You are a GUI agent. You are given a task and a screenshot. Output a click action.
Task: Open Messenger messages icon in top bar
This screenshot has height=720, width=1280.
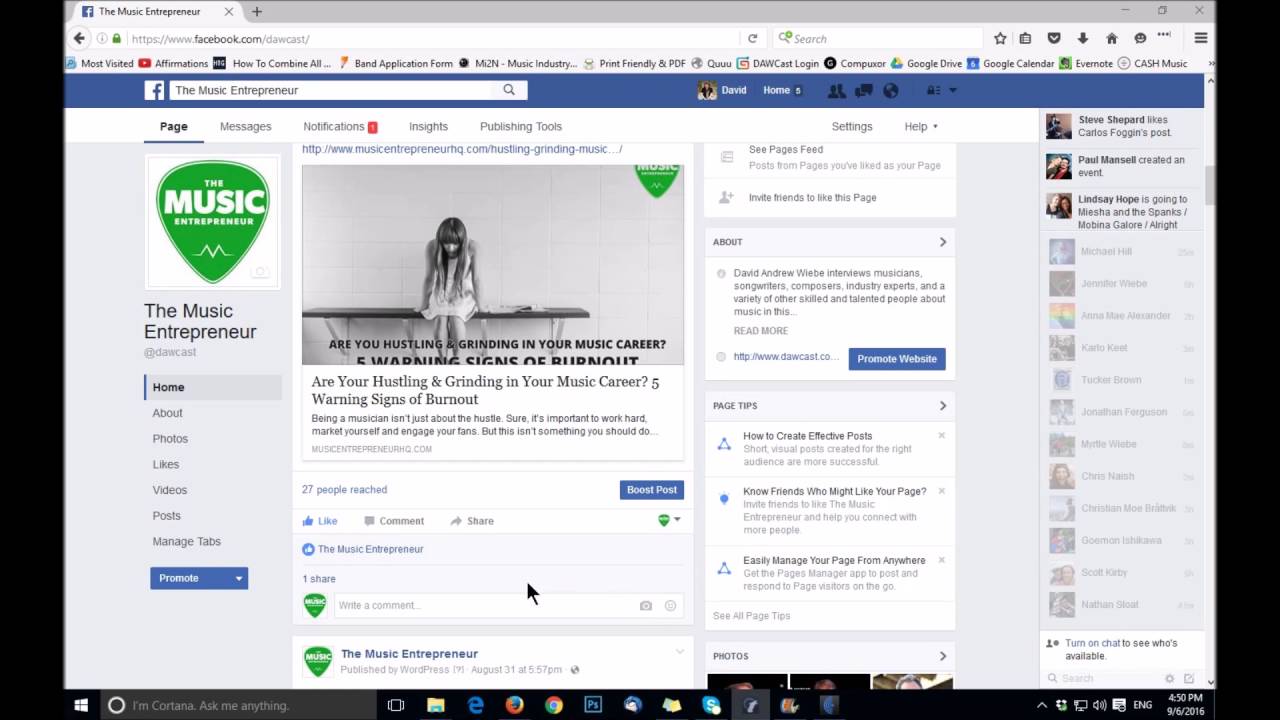pos(862,90)
